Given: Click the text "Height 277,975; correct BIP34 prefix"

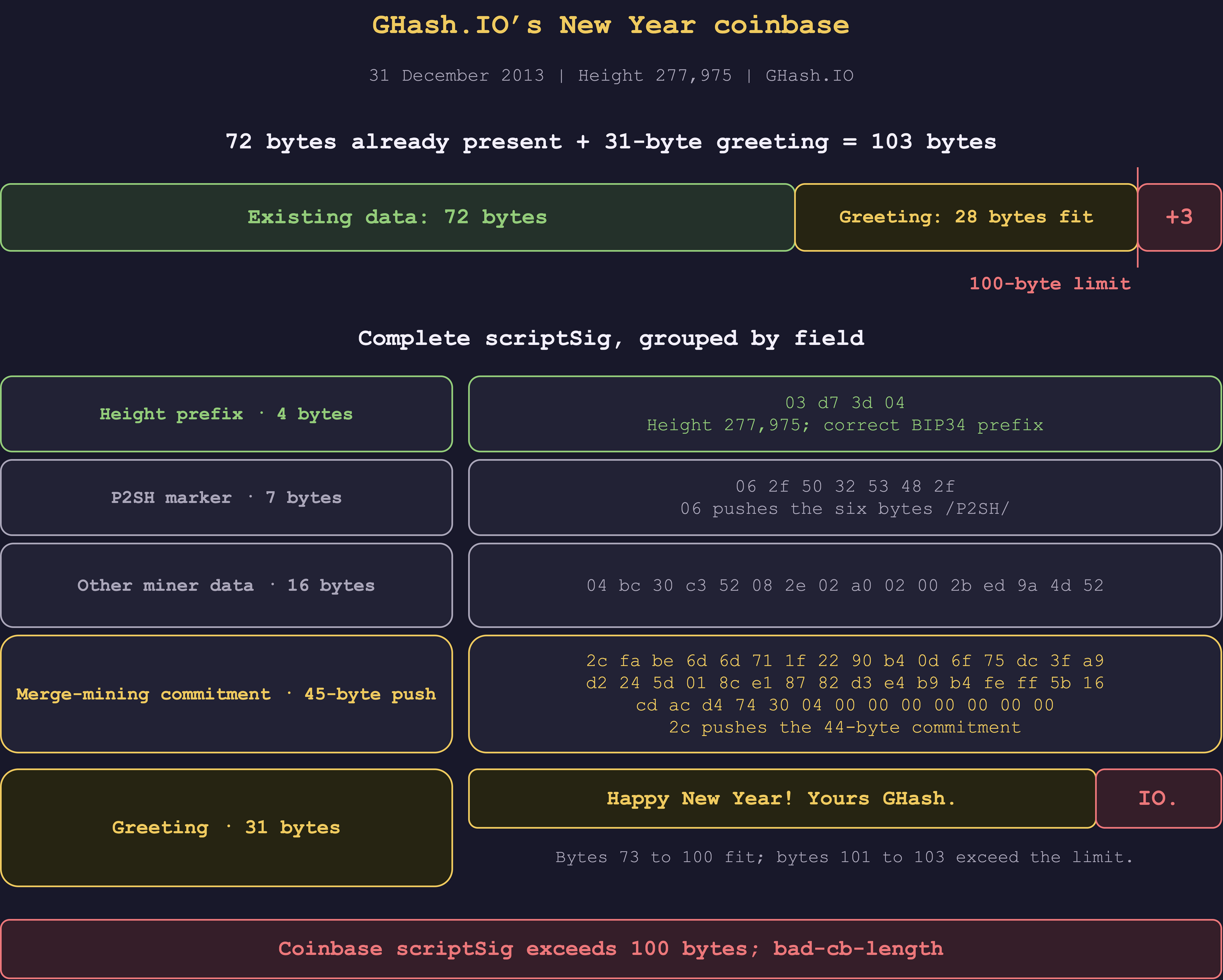Looking at the screenshot, I should [845, 425].
